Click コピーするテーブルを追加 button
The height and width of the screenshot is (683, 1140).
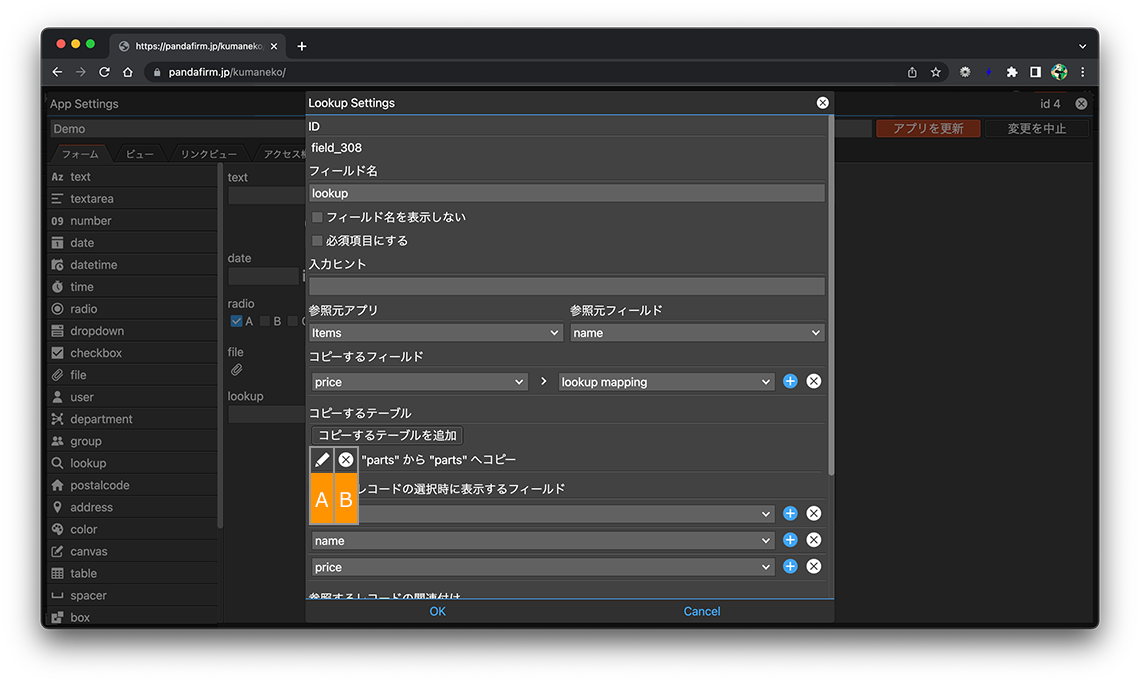(x=387, y=435)
